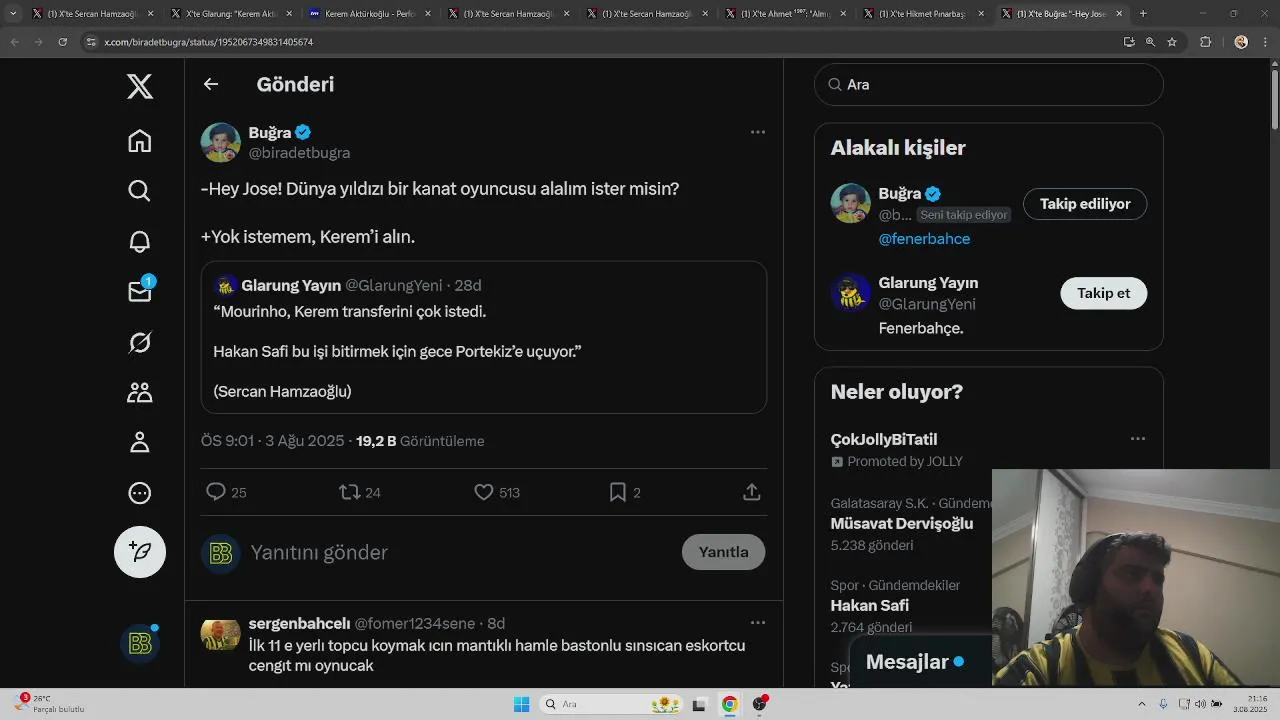Switch to the X'te Glarung browser tab
Viewport: 1280px width, 720px height.
click(230, 14)
